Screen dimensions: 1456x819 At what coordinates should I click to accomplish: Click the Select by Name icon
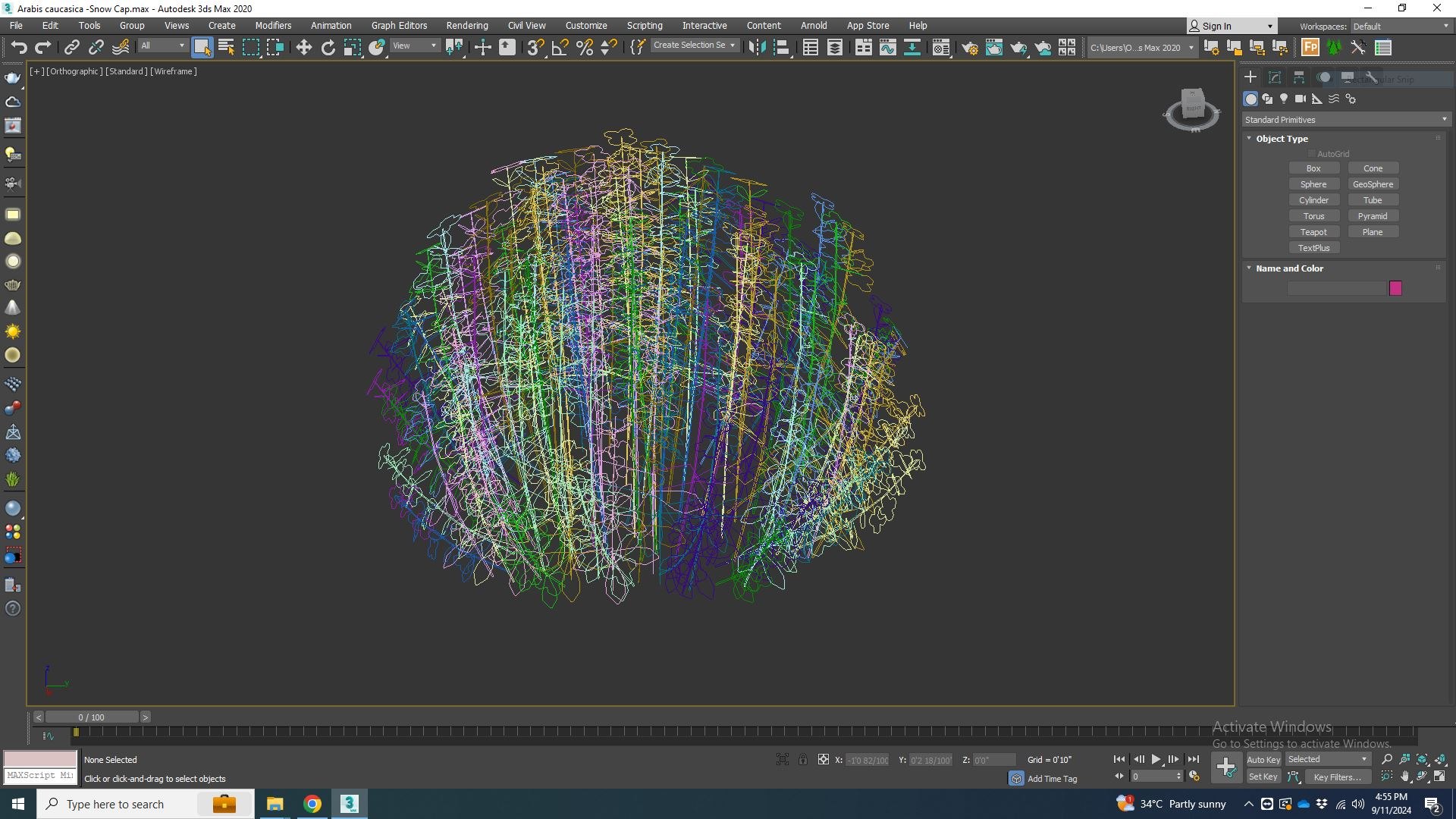tap(226, 48)
